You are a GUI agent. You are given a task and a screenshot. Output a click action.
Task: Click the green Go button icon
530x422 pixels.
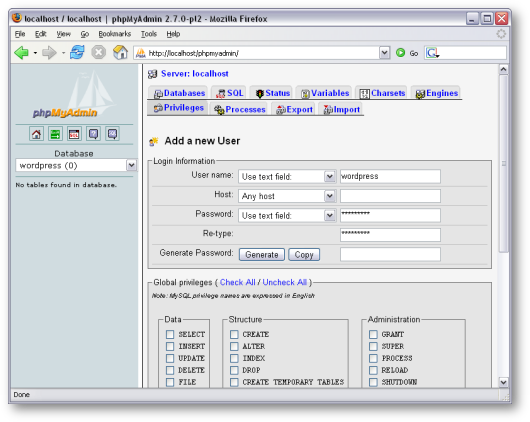point(401,53)
